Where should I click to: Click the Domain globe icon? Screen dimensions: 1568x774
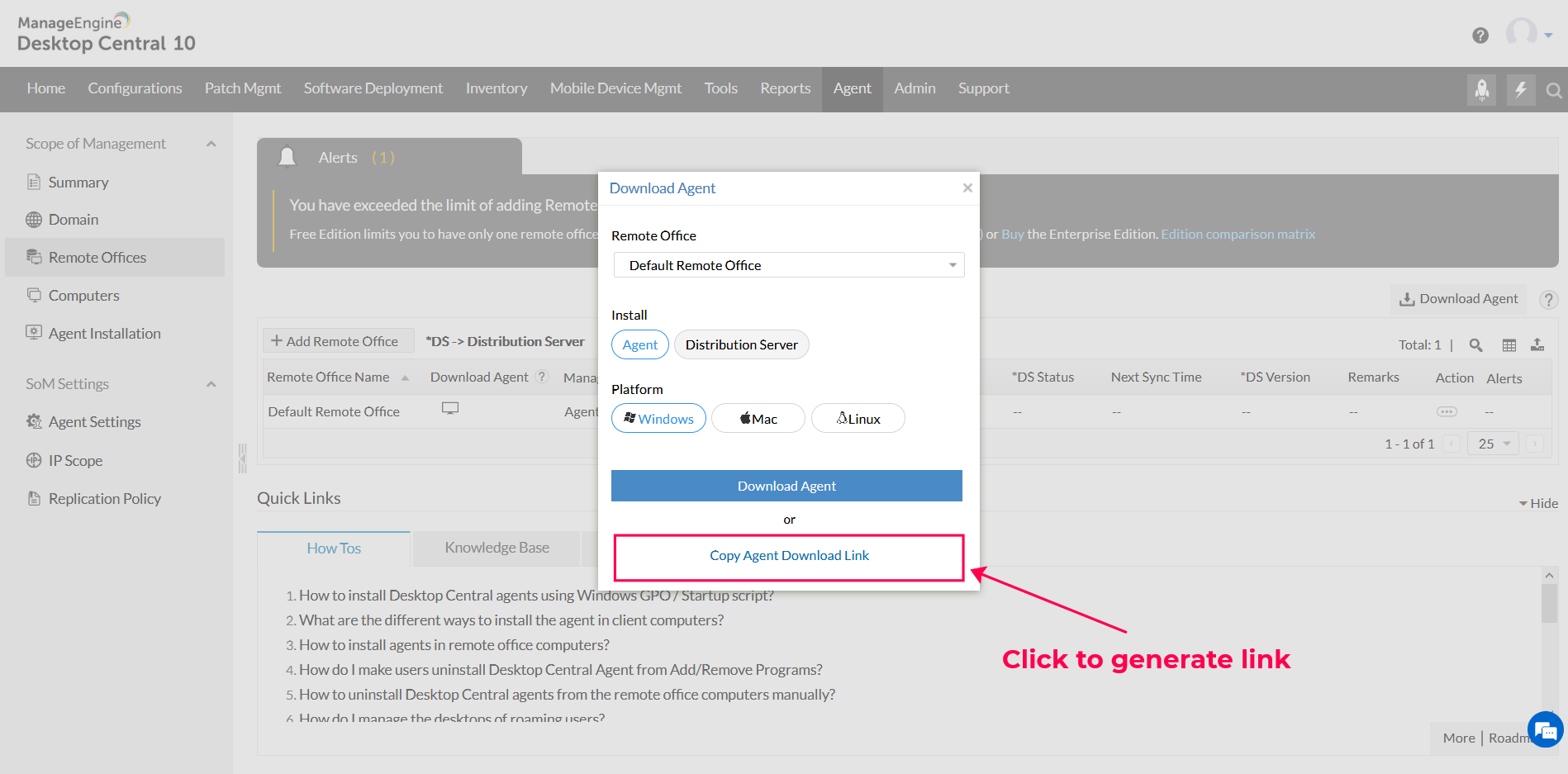point(34,220)
